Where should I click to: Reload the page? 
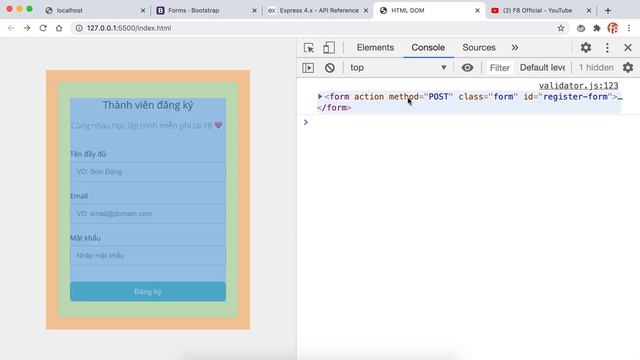click(x=43, y=28)
